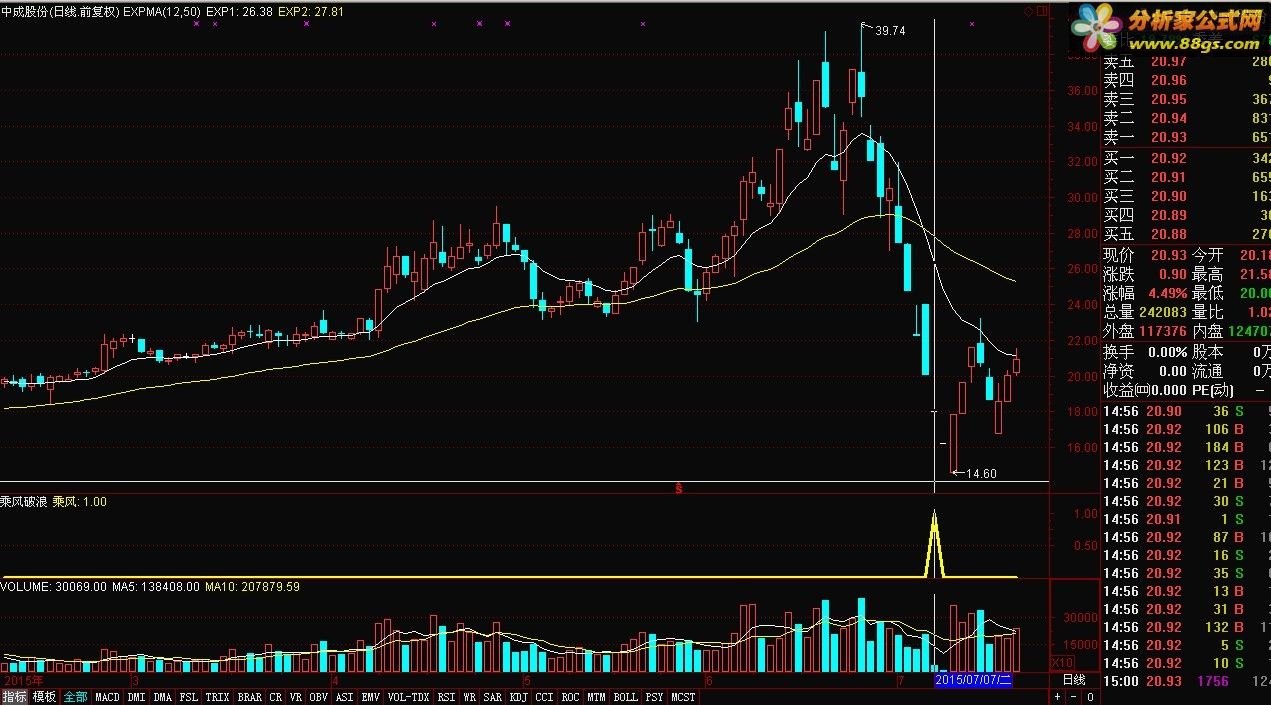
Task: Click the highlighted date 2015/07/07/二
Action: (973, 680)
